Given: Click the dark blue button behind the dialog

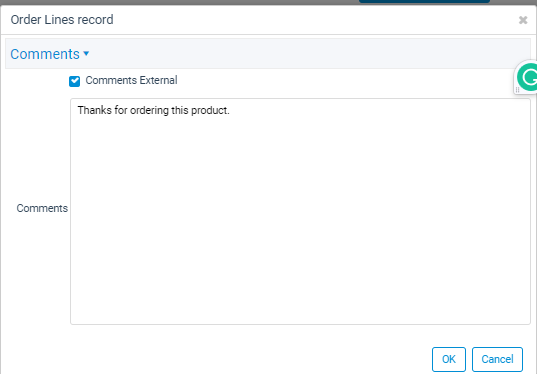Looking at the screenshot, I should (424, 1).
